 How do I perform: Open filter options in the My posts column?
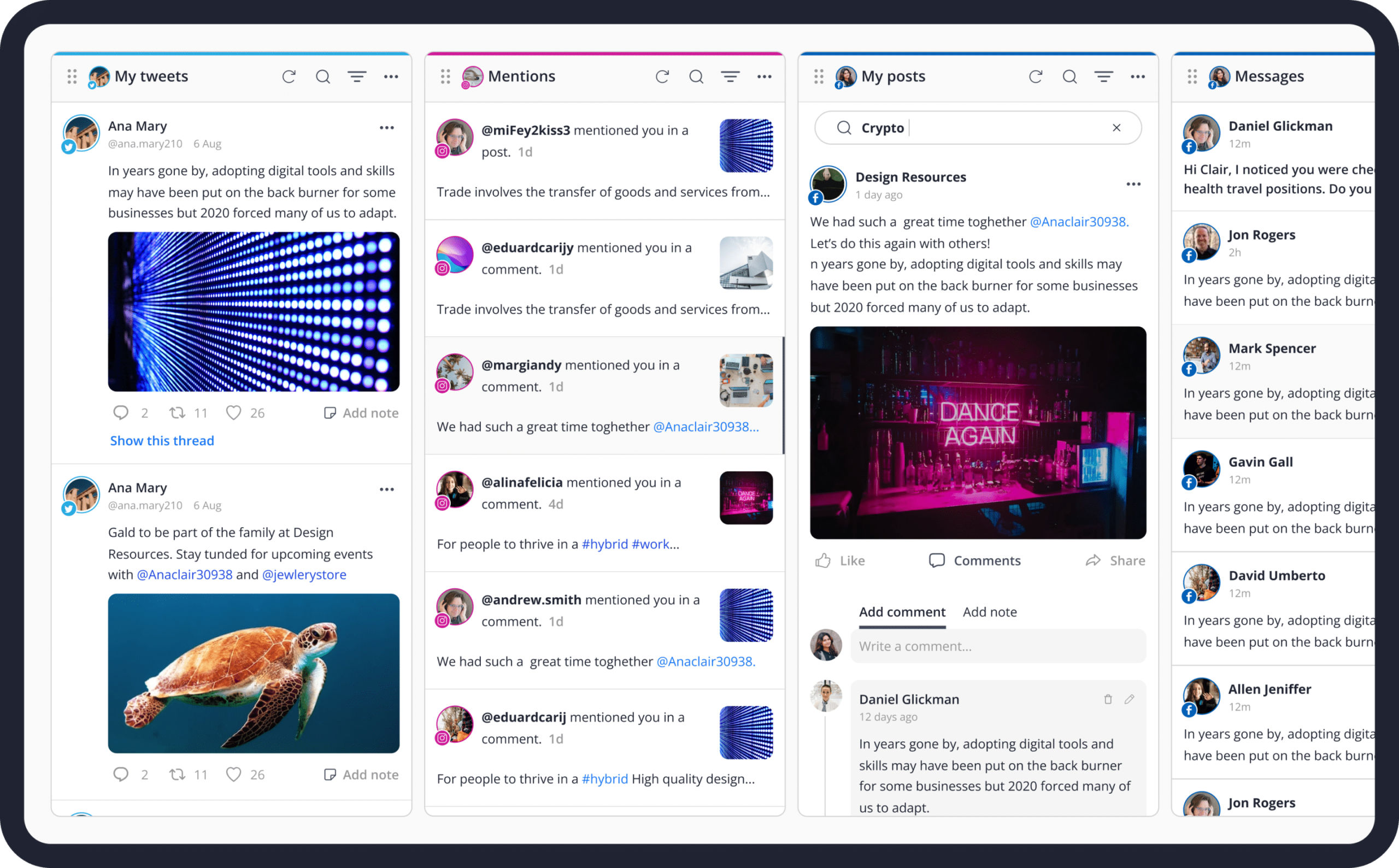click(x=1103, y=76)
